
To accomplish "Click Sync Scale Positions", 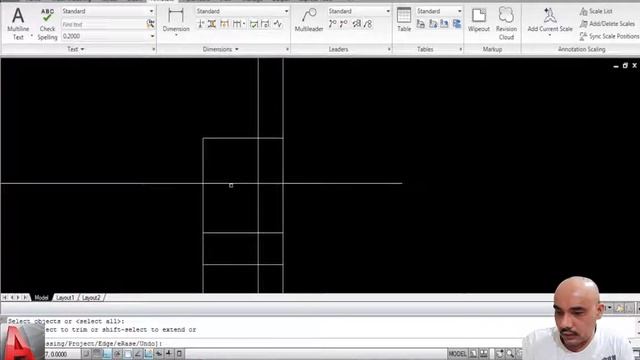I will click(x=609, y=36).
